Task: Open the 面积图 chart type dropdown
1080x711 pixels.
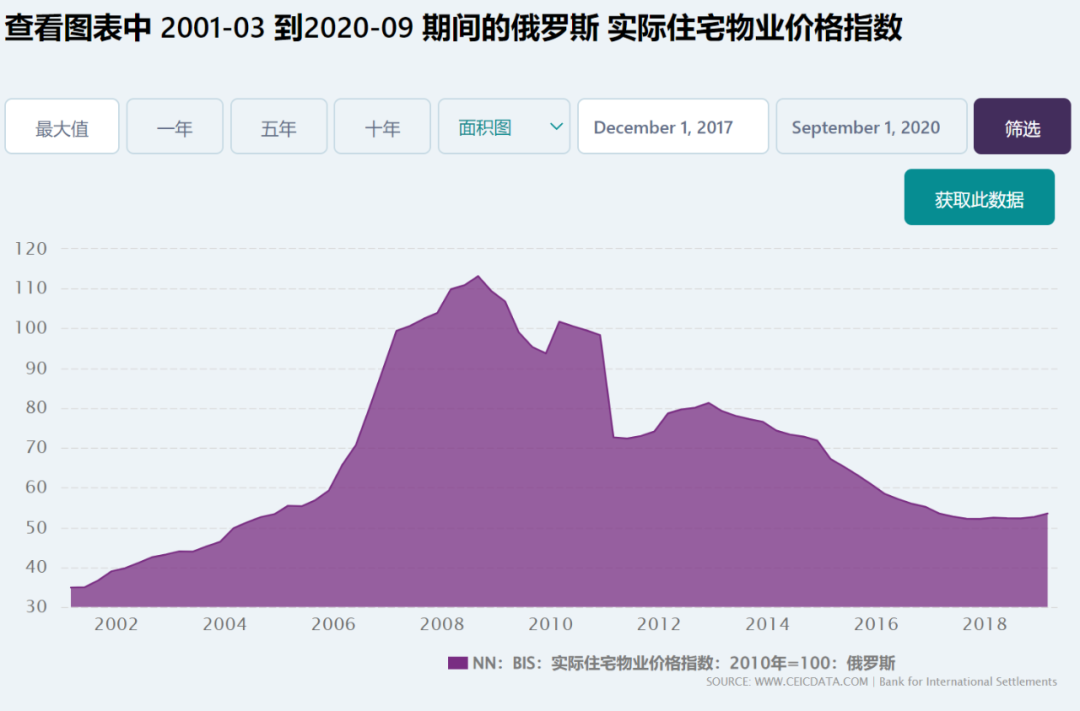Action: 504,127
